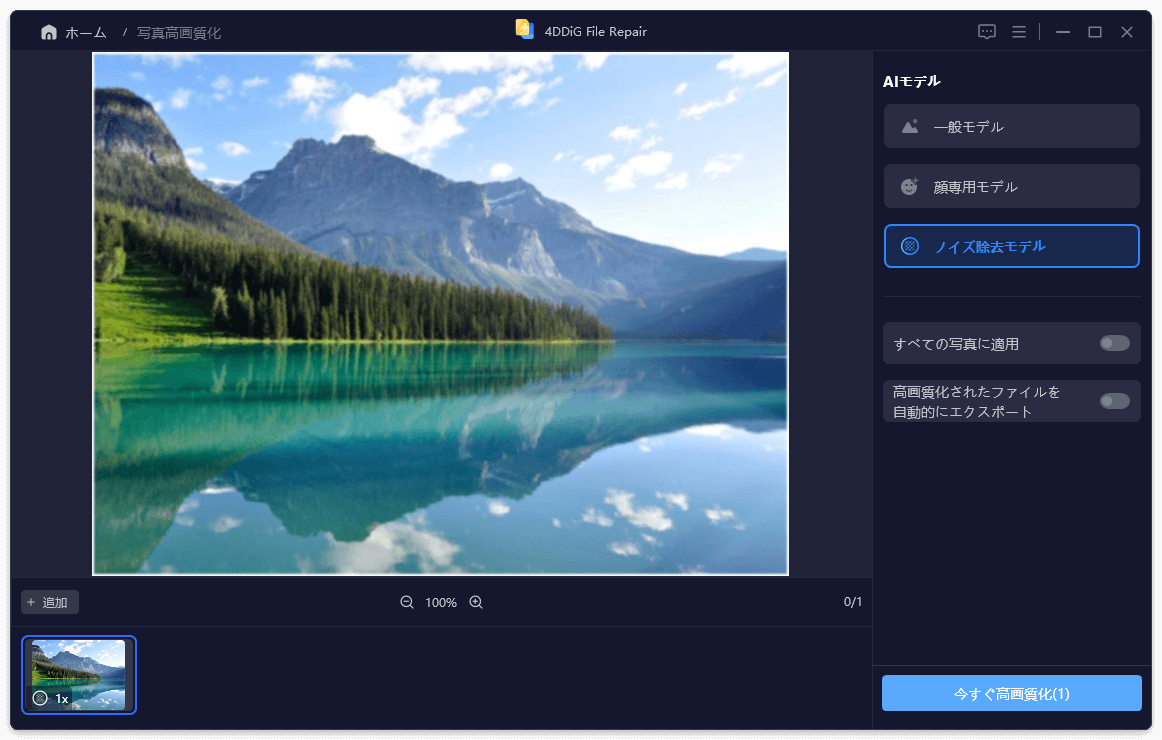Click 写真高画質化 breadcrumb item
The height and width of the screenshot is (740, 1162).
pos(179,33)
